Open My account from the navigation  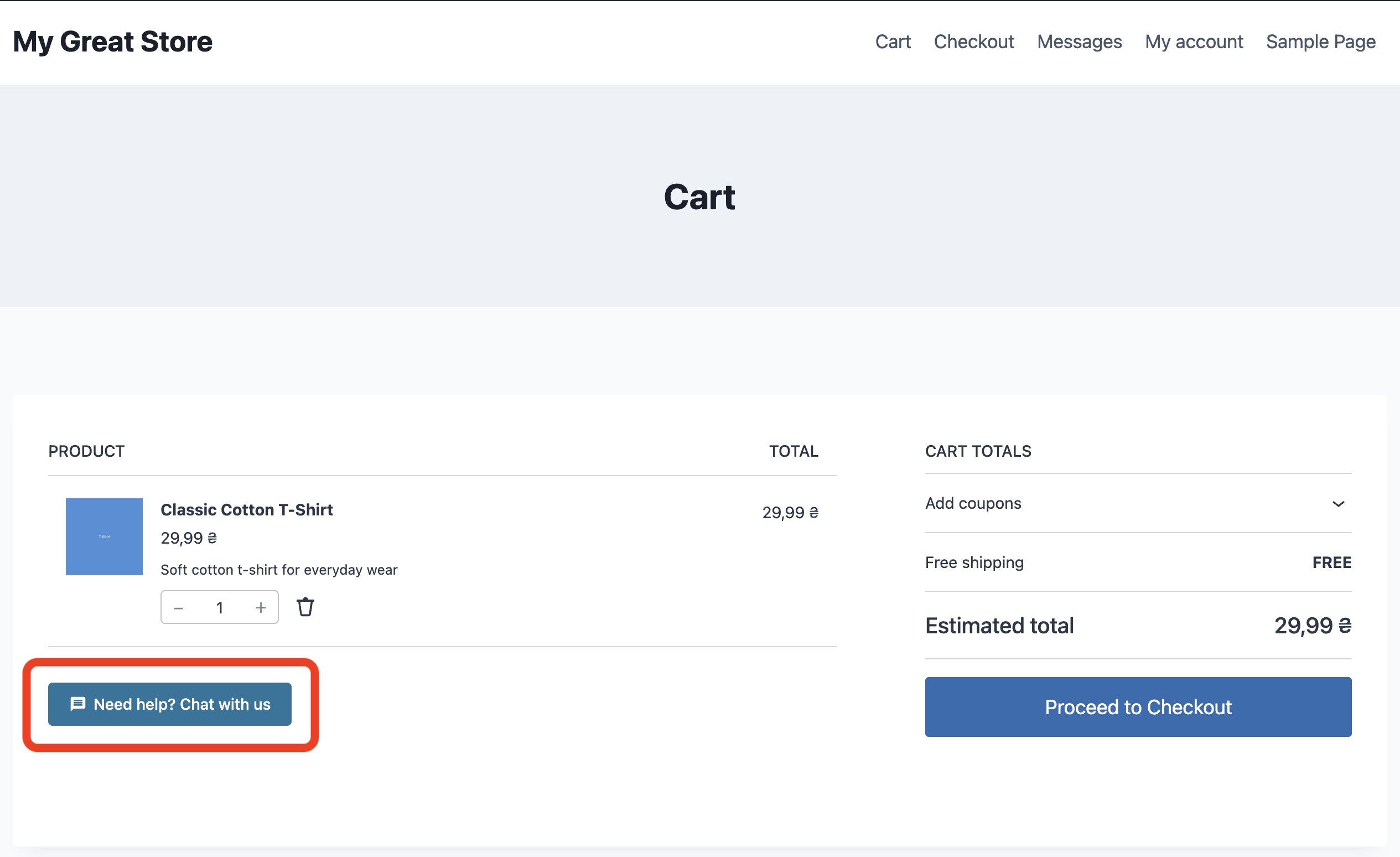tap(1194, 42)
